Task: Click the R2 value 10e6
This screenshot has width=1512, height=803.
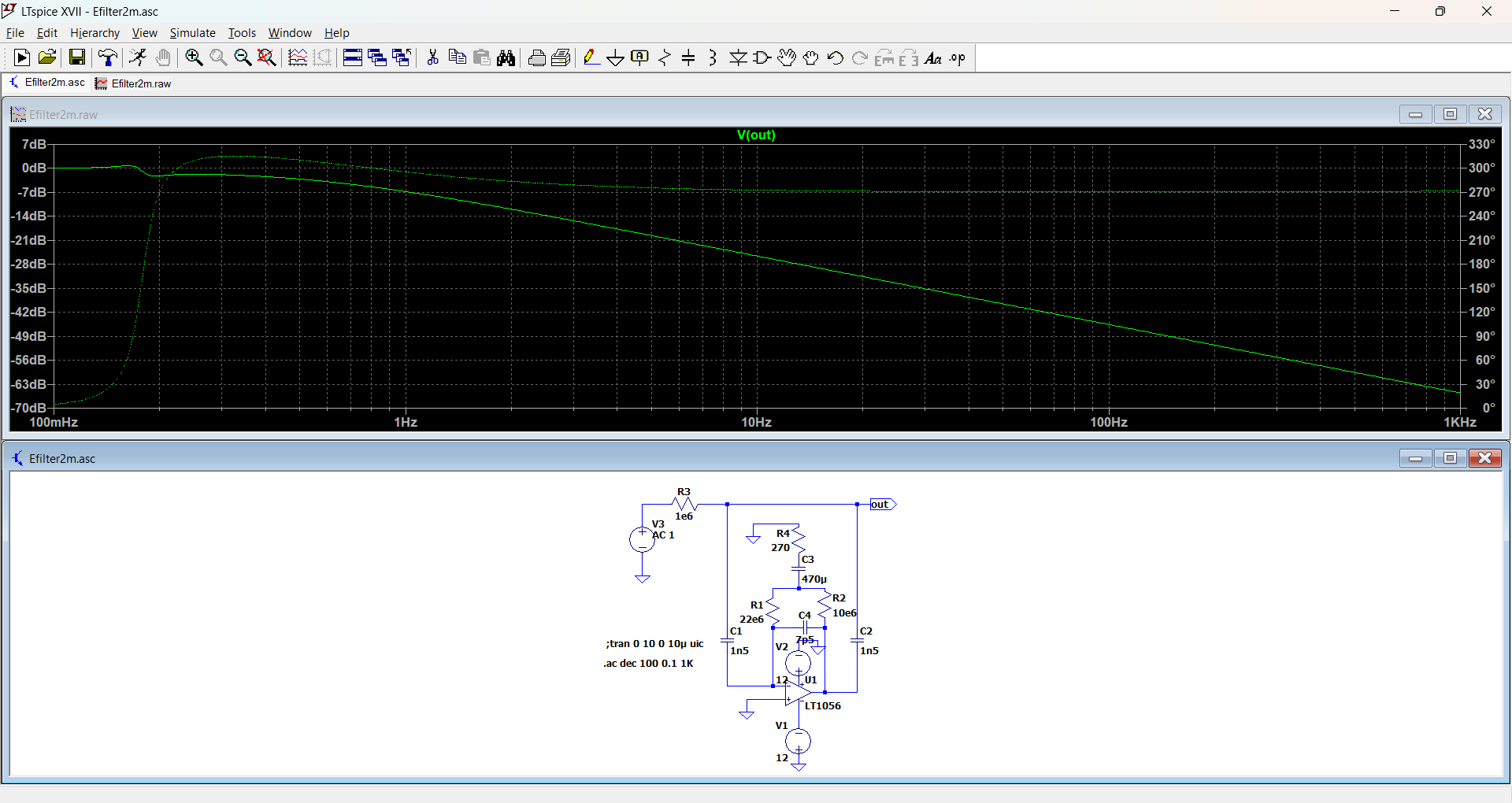Action: pos(844,613)
